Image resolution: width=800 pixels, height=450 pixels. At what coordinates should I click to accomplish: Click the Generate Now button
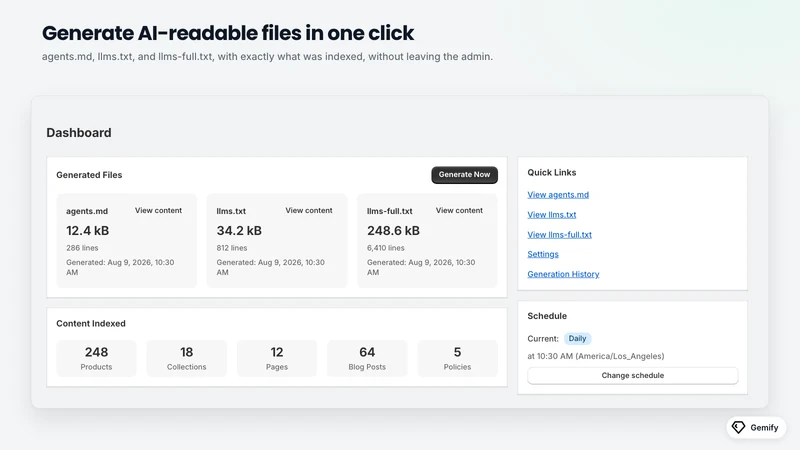(464, 174)
